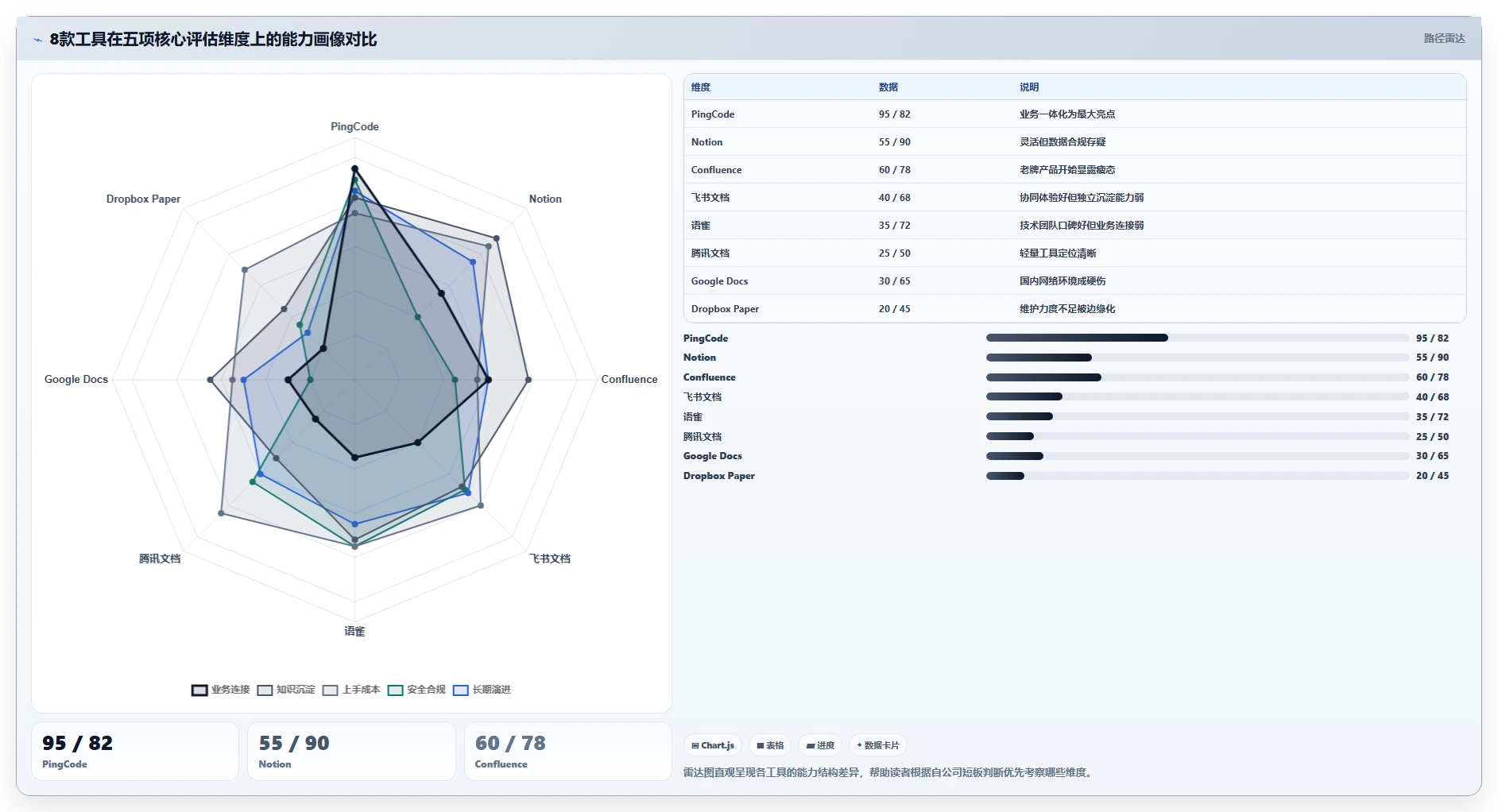Open the Confluence 60 / 78 data card
The width and height of the screenshot is (1498, 812).
(x=568, y=751)
